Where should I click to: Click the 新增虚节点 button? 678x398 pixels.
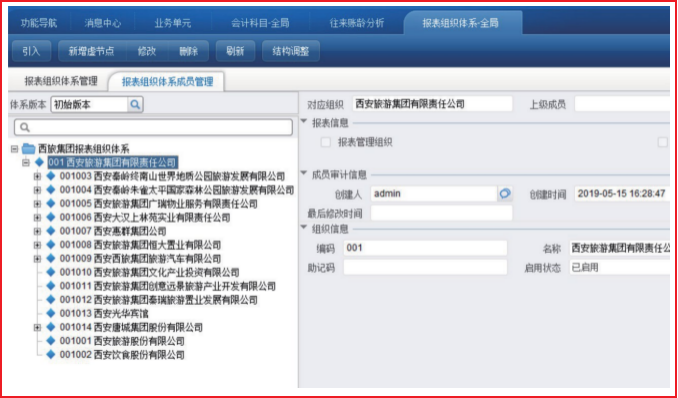pos(91,51)
